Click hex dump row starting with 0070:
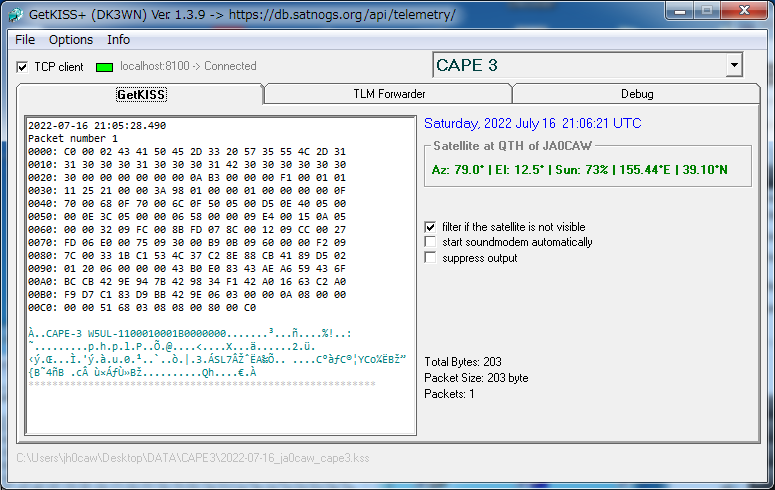The image size is (775, 490). [x=187, y=242]
